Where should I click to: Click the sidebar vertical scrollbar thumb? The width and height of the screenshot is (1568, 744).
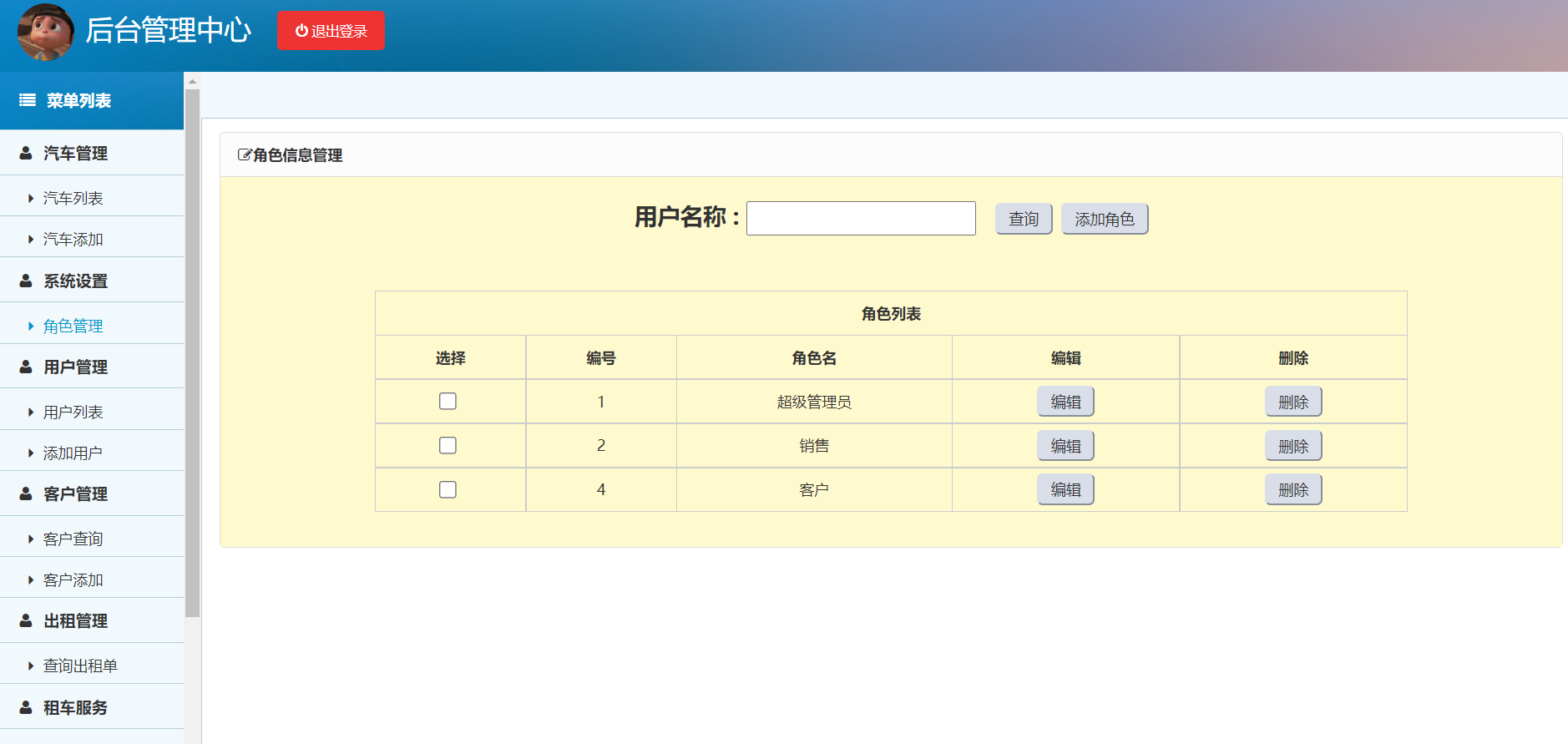click(193, 353)
